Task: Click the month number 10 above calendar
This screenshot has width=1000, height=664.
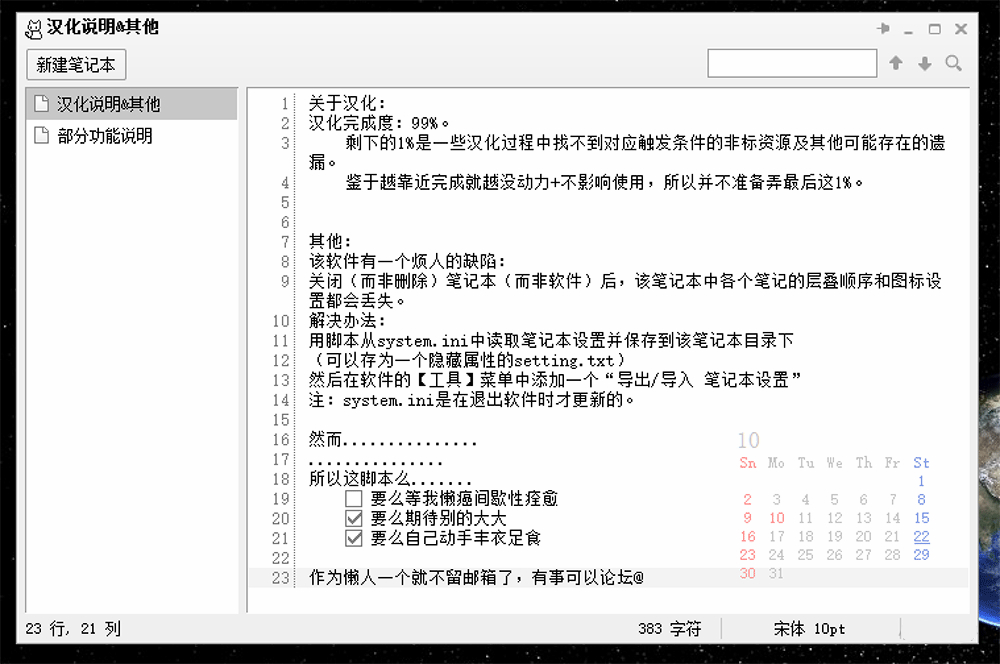Action: coord(749,441)
